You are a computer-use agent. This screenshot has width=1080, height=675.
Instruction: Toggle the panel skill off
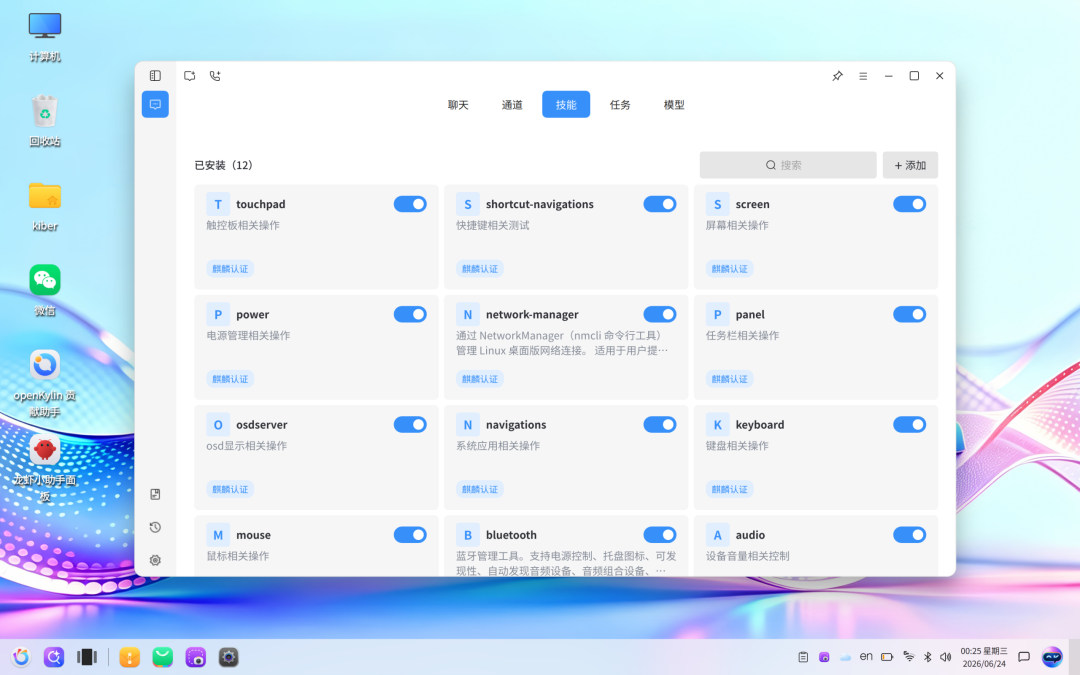point(909,314)
